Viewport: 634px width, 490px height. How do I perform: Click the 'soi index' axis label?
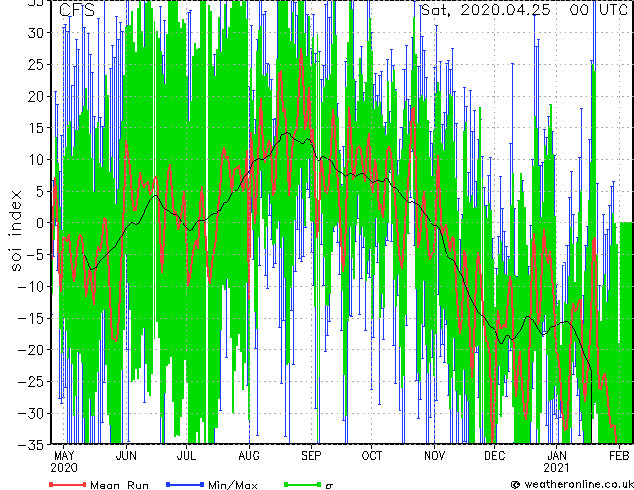coord(15,231)
